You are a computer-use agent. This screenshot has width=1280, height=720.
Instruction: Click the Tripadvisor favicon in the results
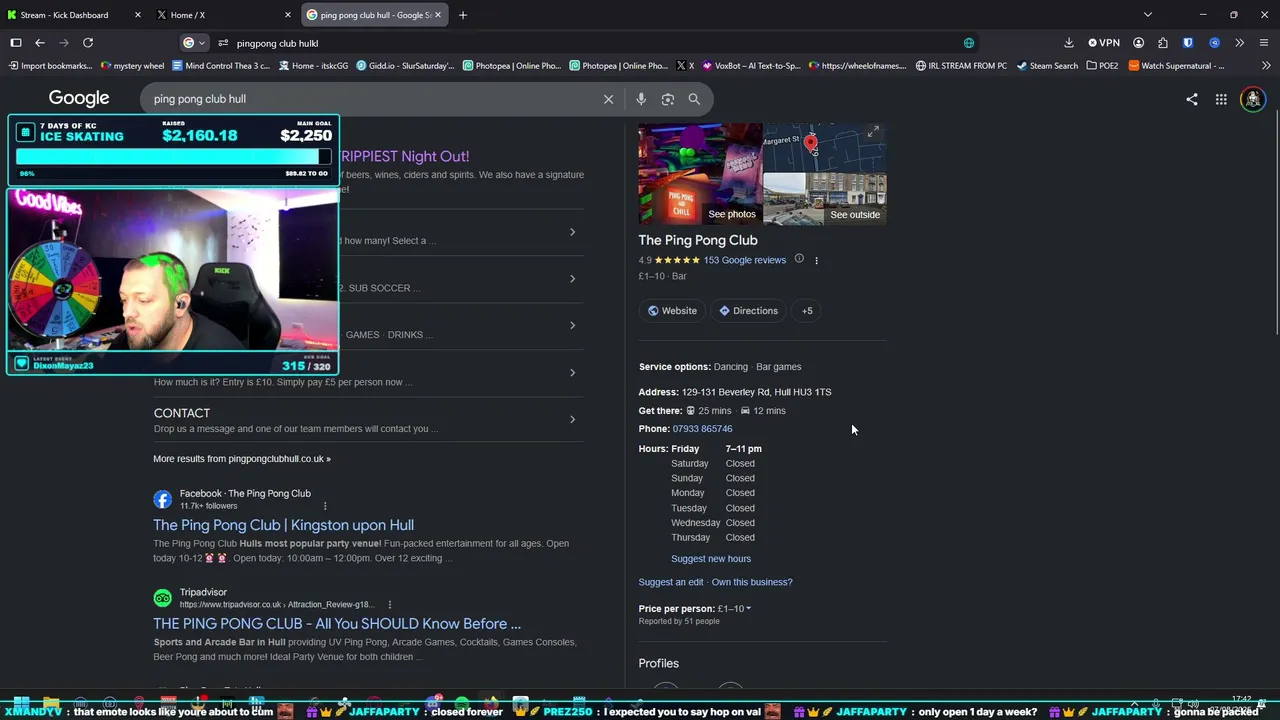pyautogui.click(x=162, y=598)
